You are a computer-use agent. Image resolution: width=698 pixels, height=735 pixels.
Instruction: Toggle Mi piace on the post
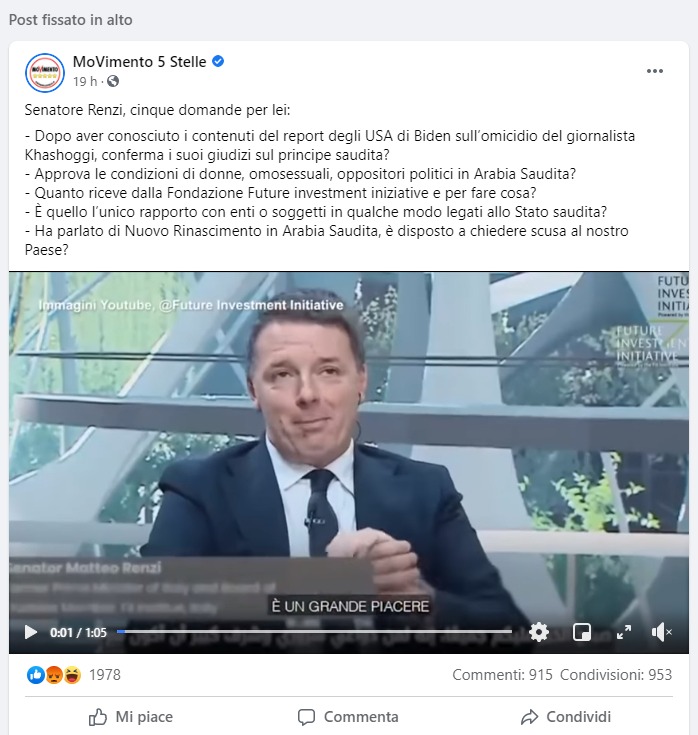coord(131,717)
